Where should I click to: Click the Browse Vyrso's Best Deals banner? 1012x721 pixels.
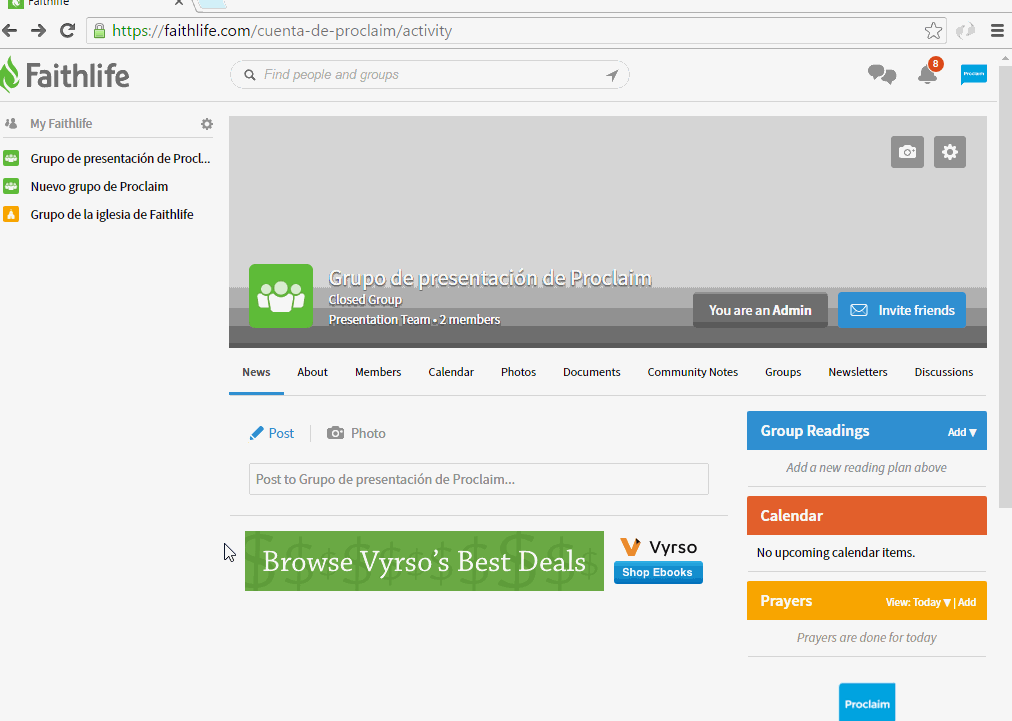click(x=424, y=561)
